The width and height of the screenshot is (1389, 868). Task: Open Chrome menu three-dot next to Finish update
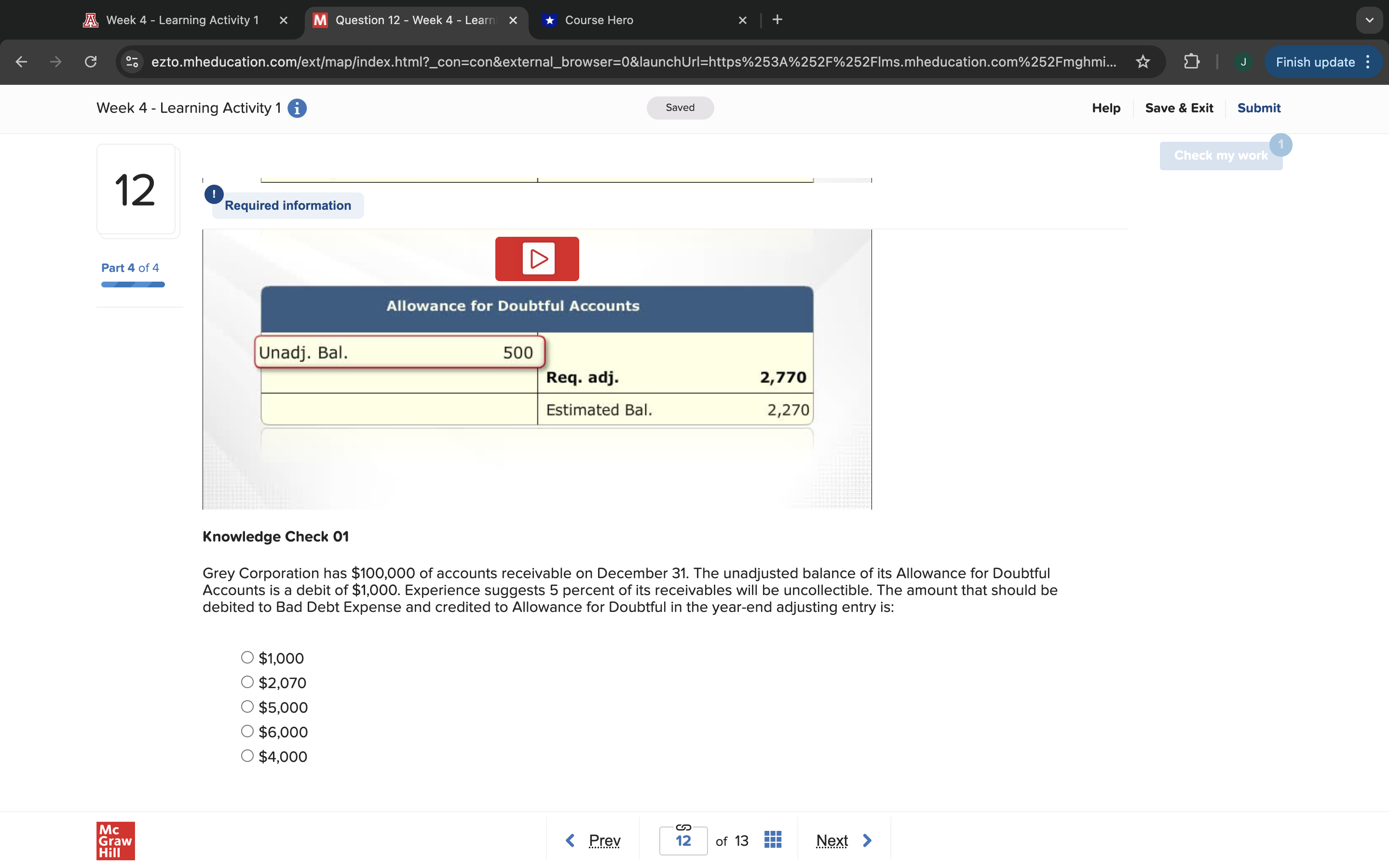point(1368,62)
